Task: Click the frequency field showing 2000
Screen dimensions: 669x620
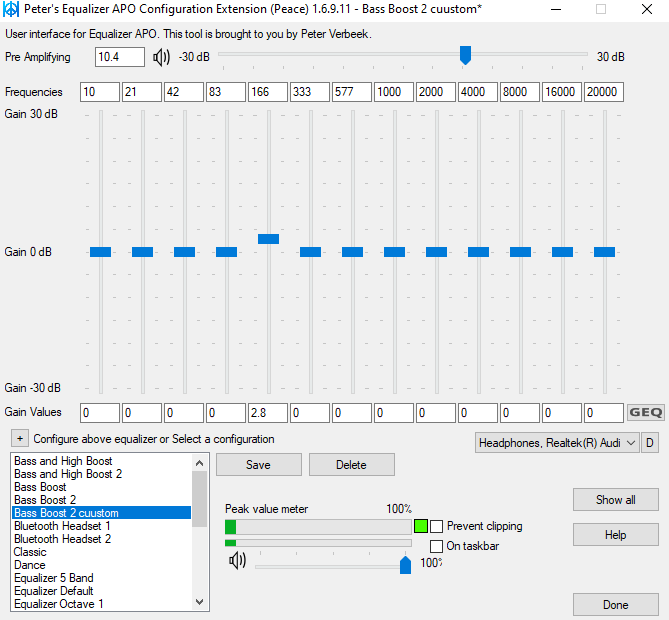Action: [436, 92]
